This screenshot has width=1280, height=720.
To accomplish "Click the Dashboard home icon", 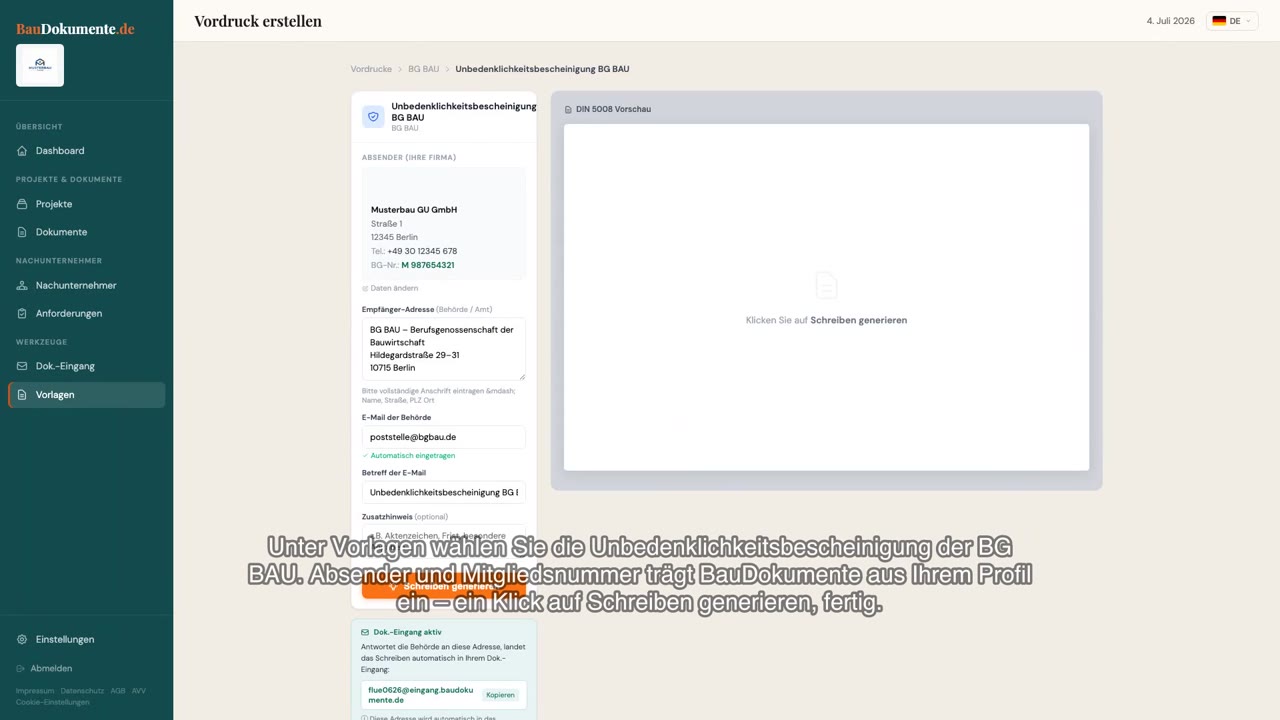I will pyautogui.click(x=22, y=151).
